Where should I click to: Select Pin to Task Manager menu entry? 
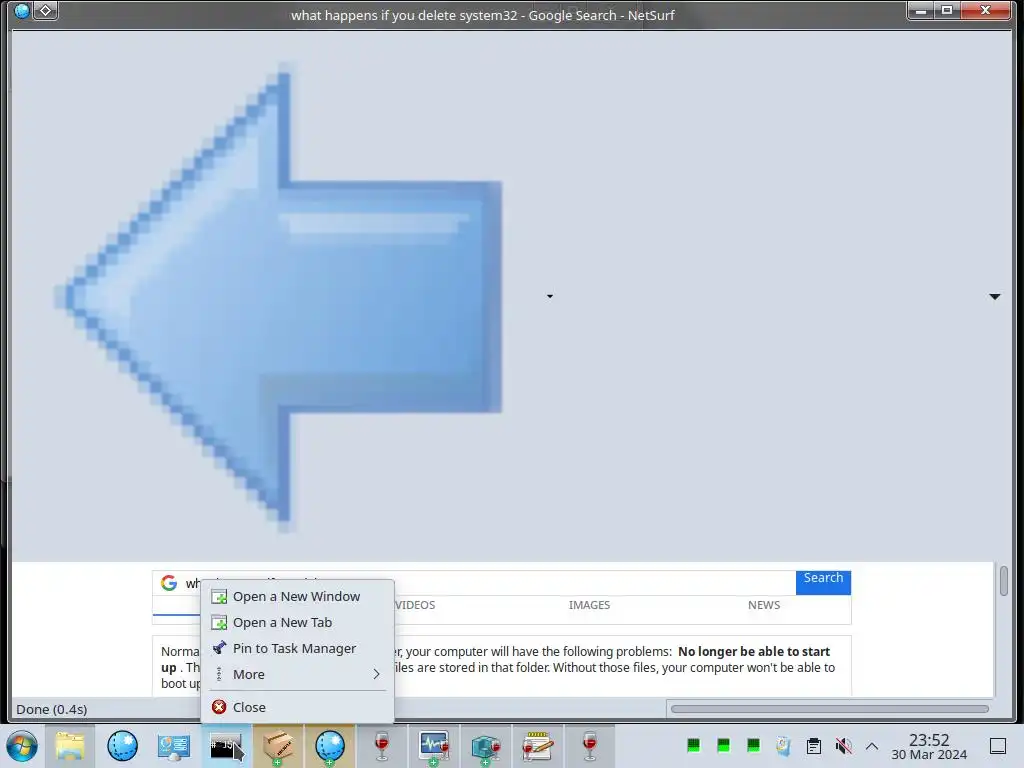297,648
